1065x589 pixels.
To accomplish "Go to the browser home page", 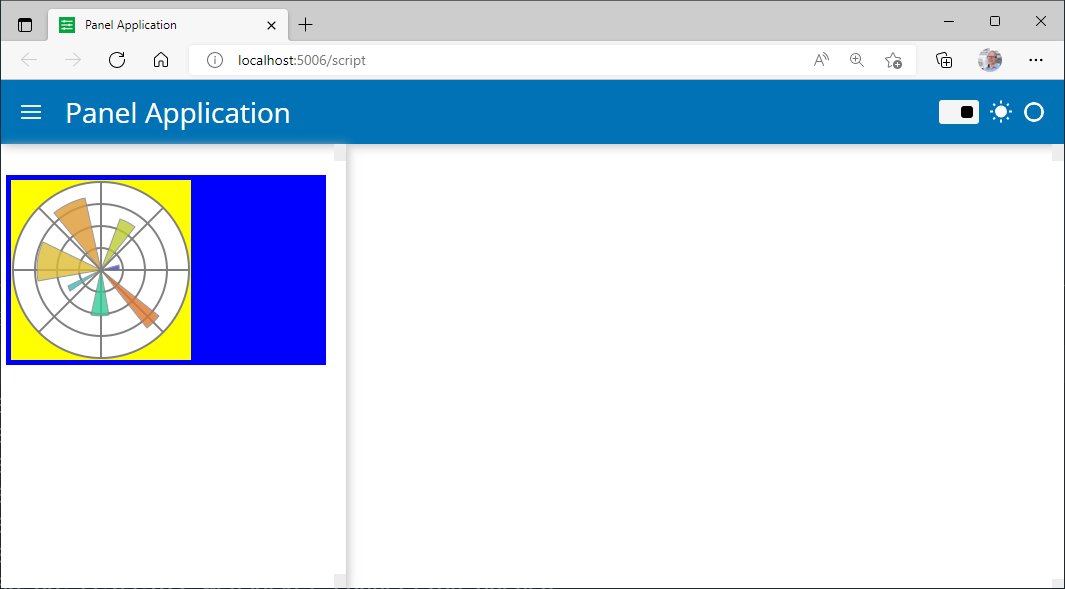I will [x=161, y=60].
